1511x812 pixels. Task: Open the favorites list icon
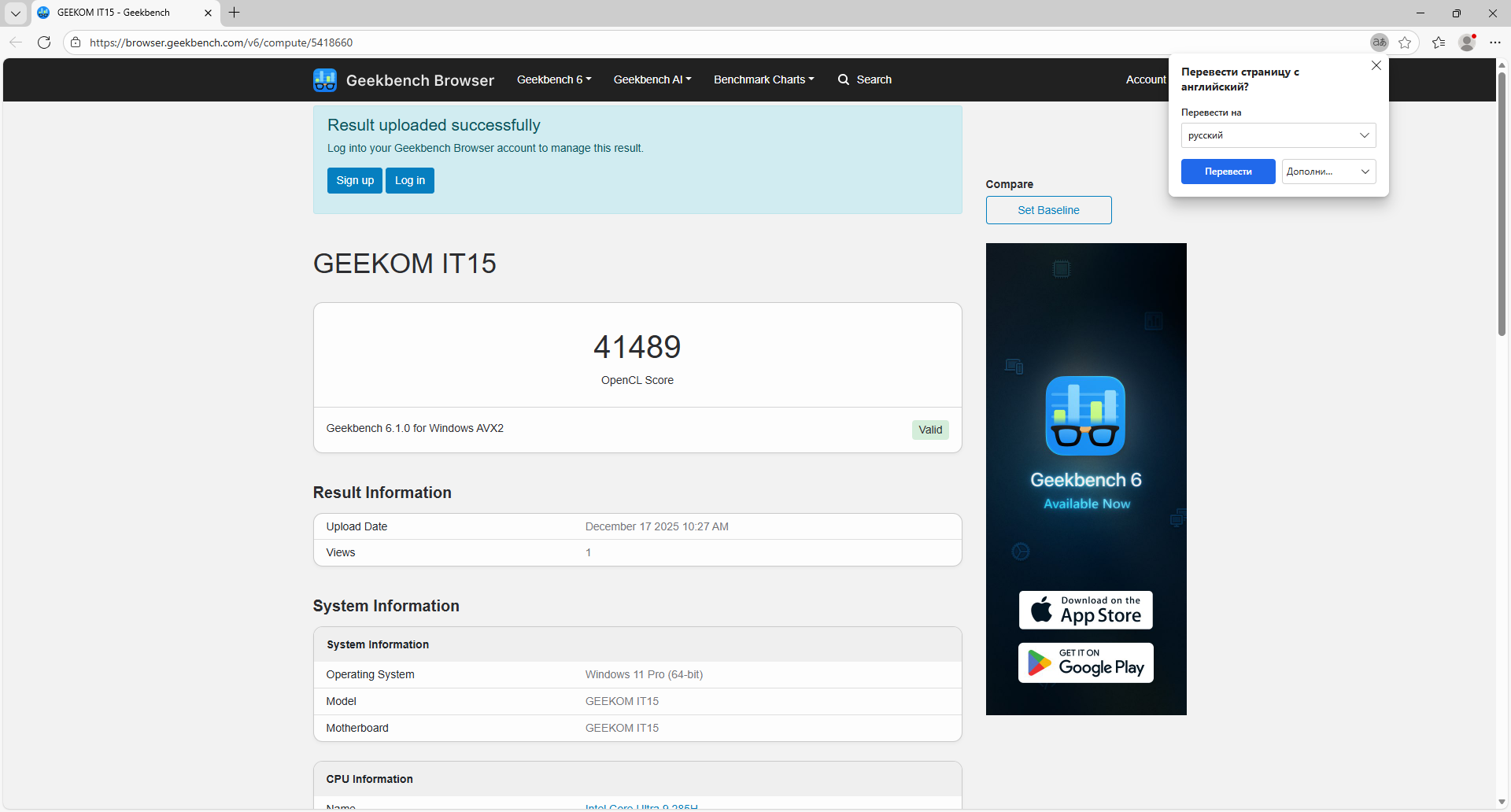click(x=1439, y=42)
